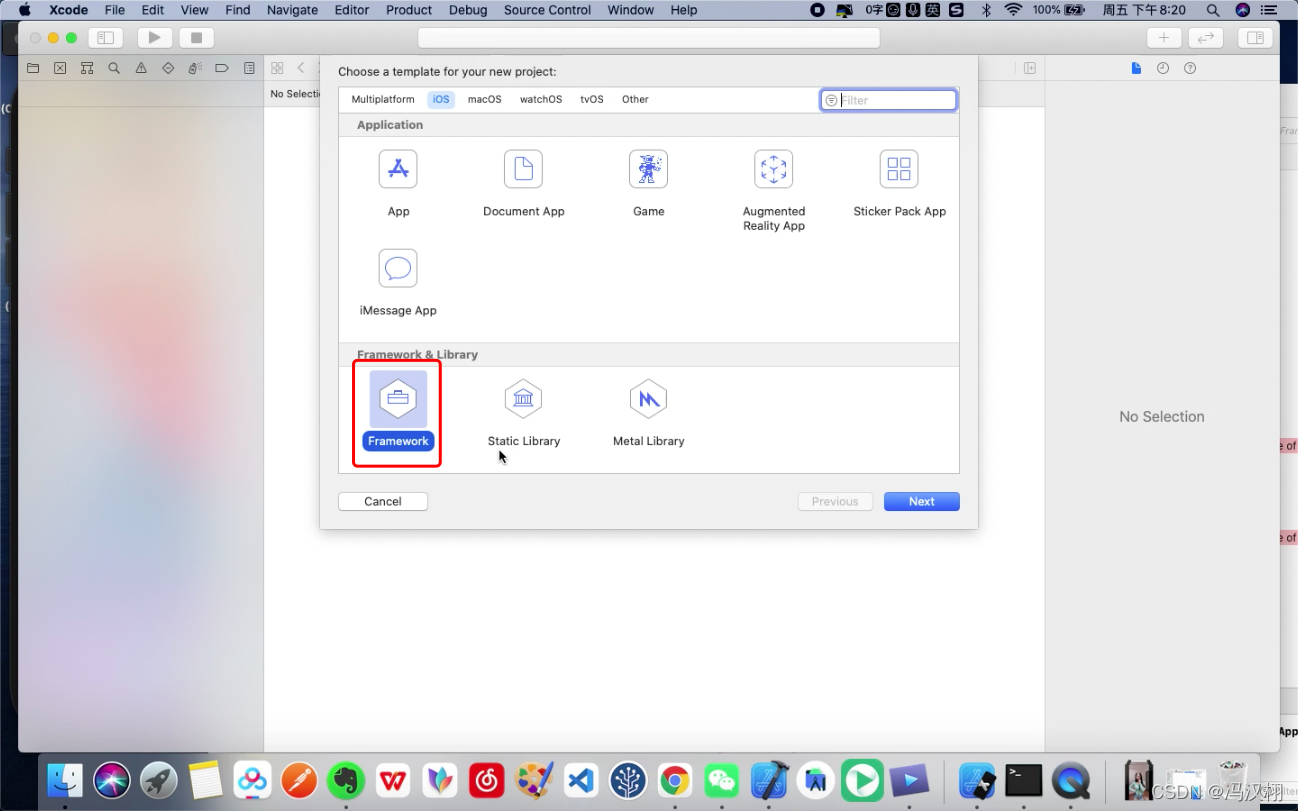Open Finder from the Dock
The width and height of the screenshot is (1298, 811).
(65, 780)
